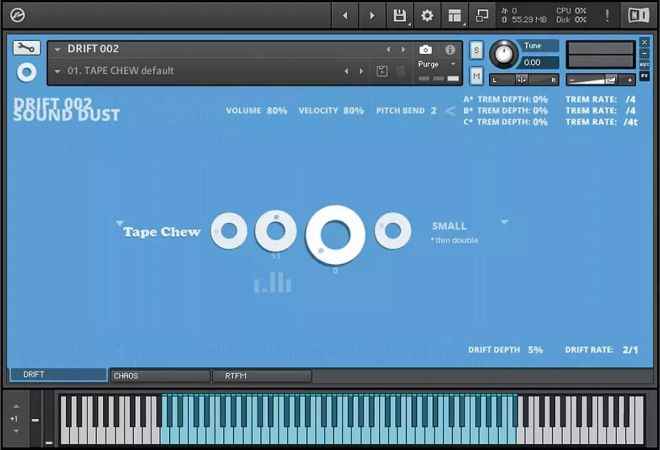
Task: Open the 01. TAPE CHEW preset dropdown
Action: [x=57, y=71]
